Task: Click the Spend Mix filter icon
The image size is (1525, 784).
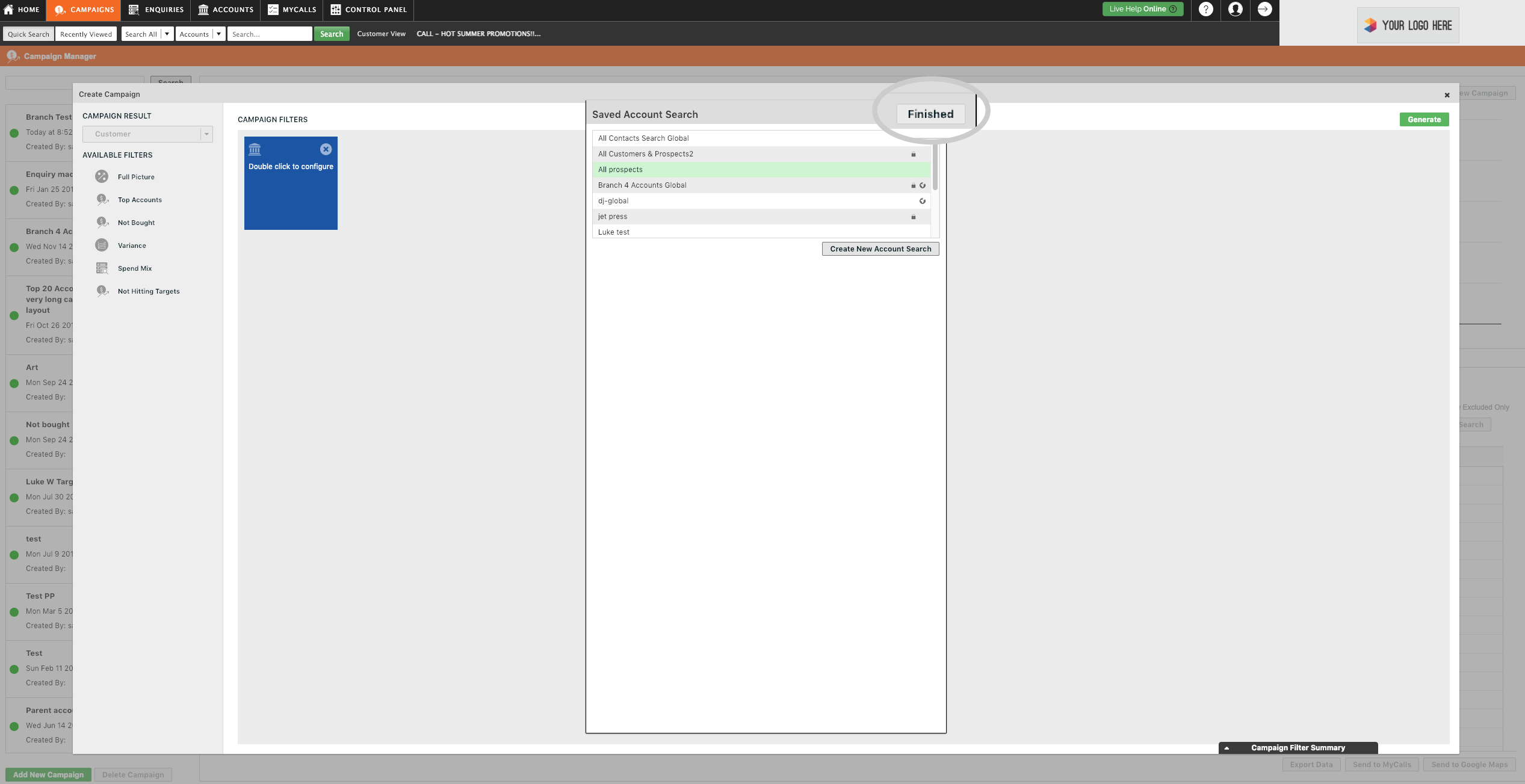Action: tap(101, 268)
